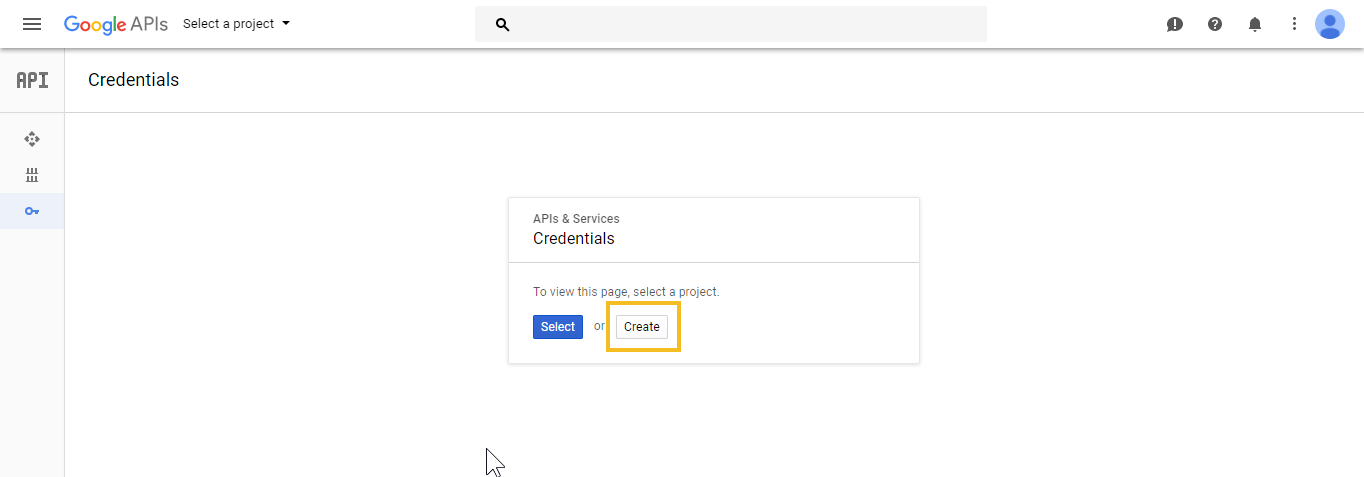Open Dashboard icon in sidebar

point(32,139)
